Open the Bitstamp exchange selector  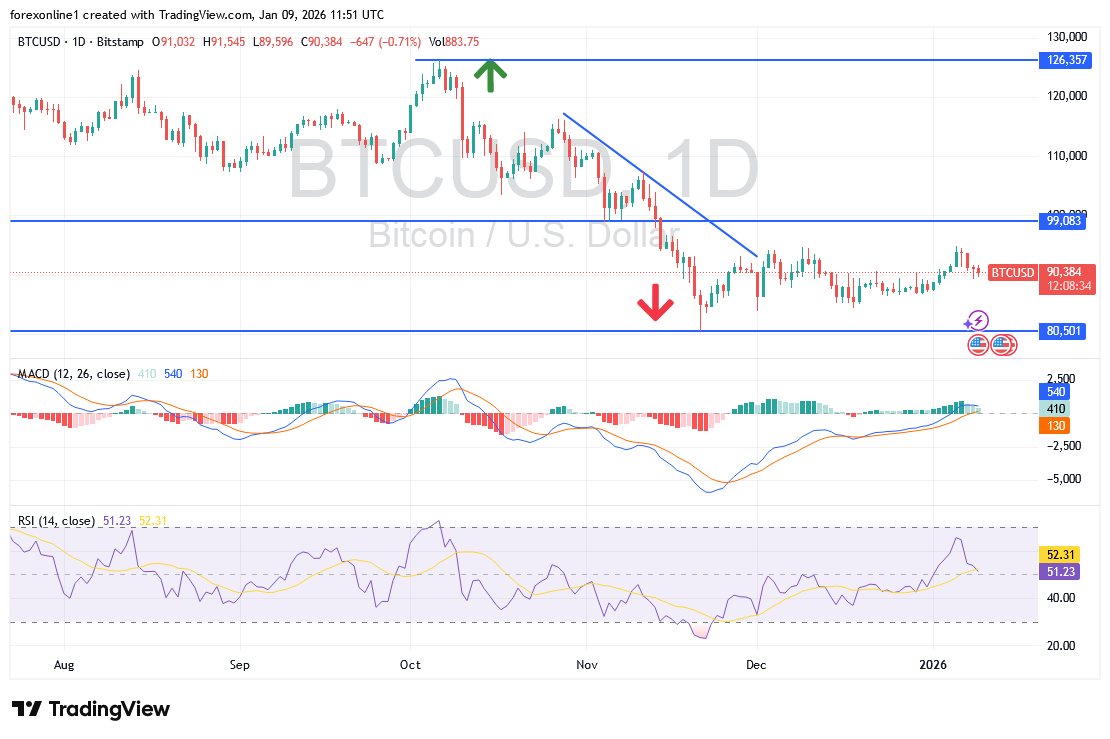[120, 42]
